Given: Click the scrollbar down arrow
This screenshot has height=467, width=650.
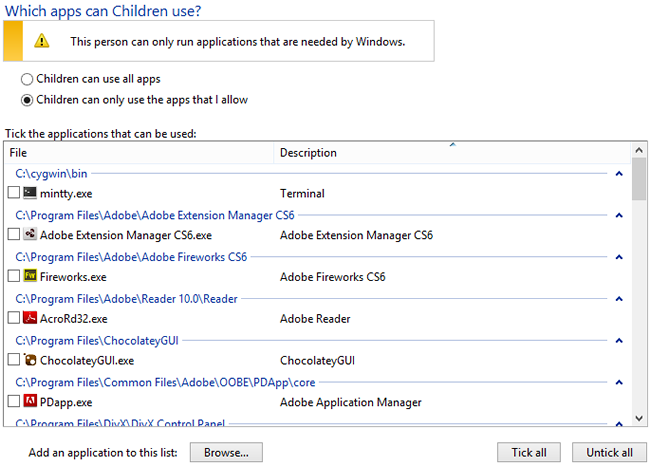Looking at the screenshot, I should [x=639, y=419].
